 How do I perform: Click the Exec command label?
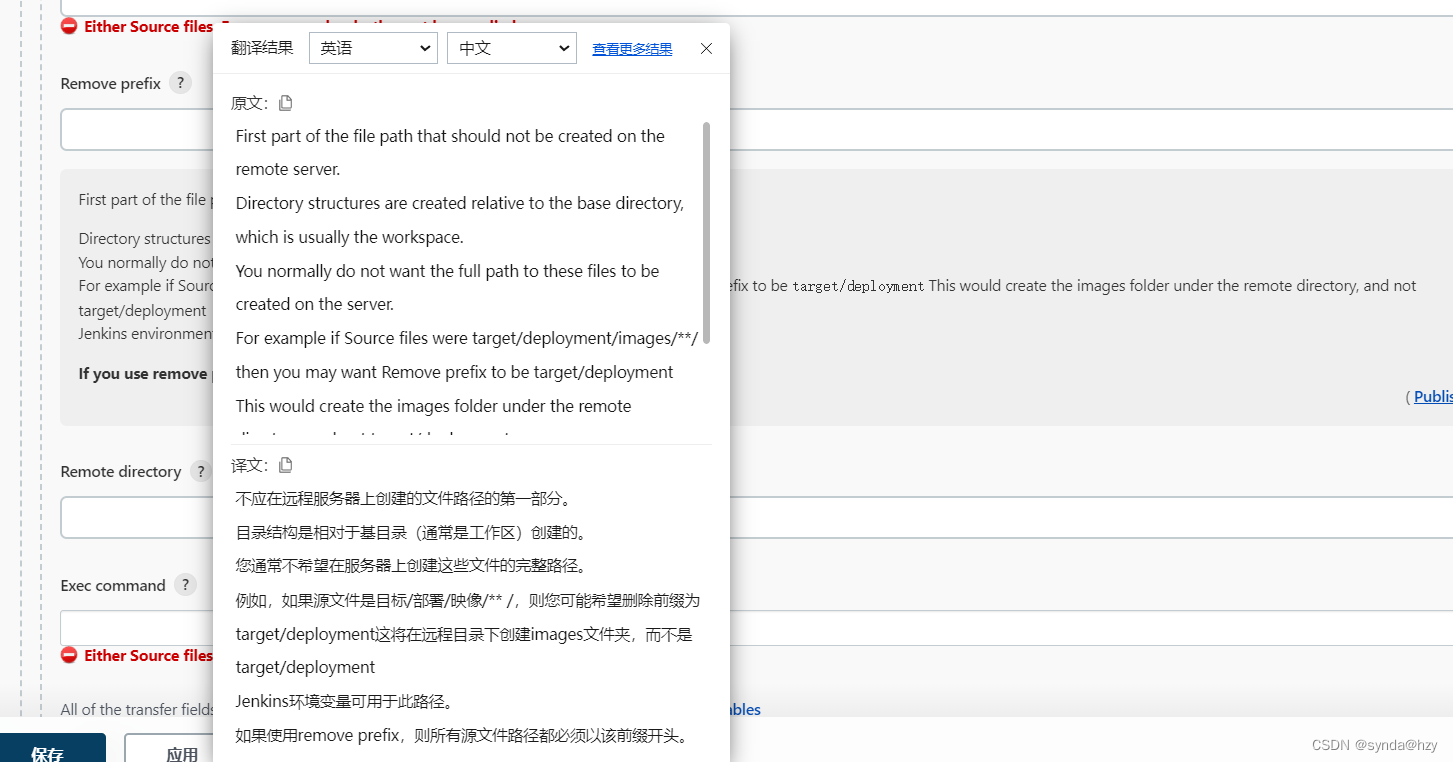point(113,585)
